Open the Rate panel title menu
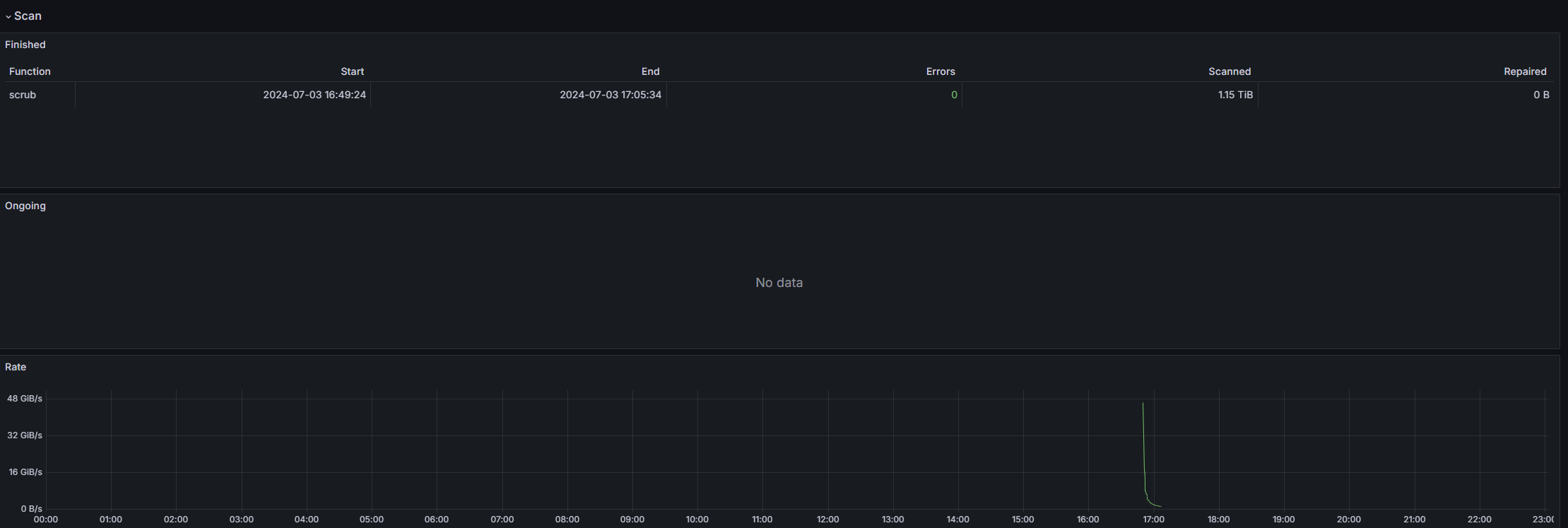Screen dimensions: 1568x528 (16, 367)
